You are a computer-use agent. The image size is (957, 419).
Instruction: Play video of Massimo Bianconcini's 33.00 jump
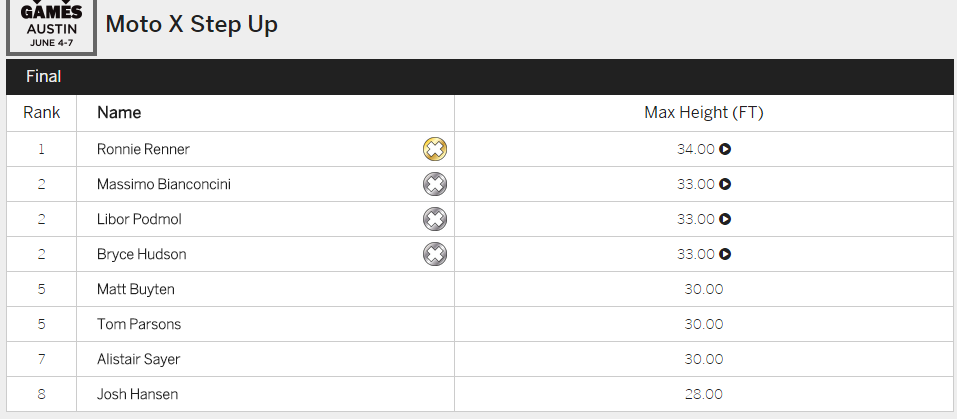tap(726, 184)
